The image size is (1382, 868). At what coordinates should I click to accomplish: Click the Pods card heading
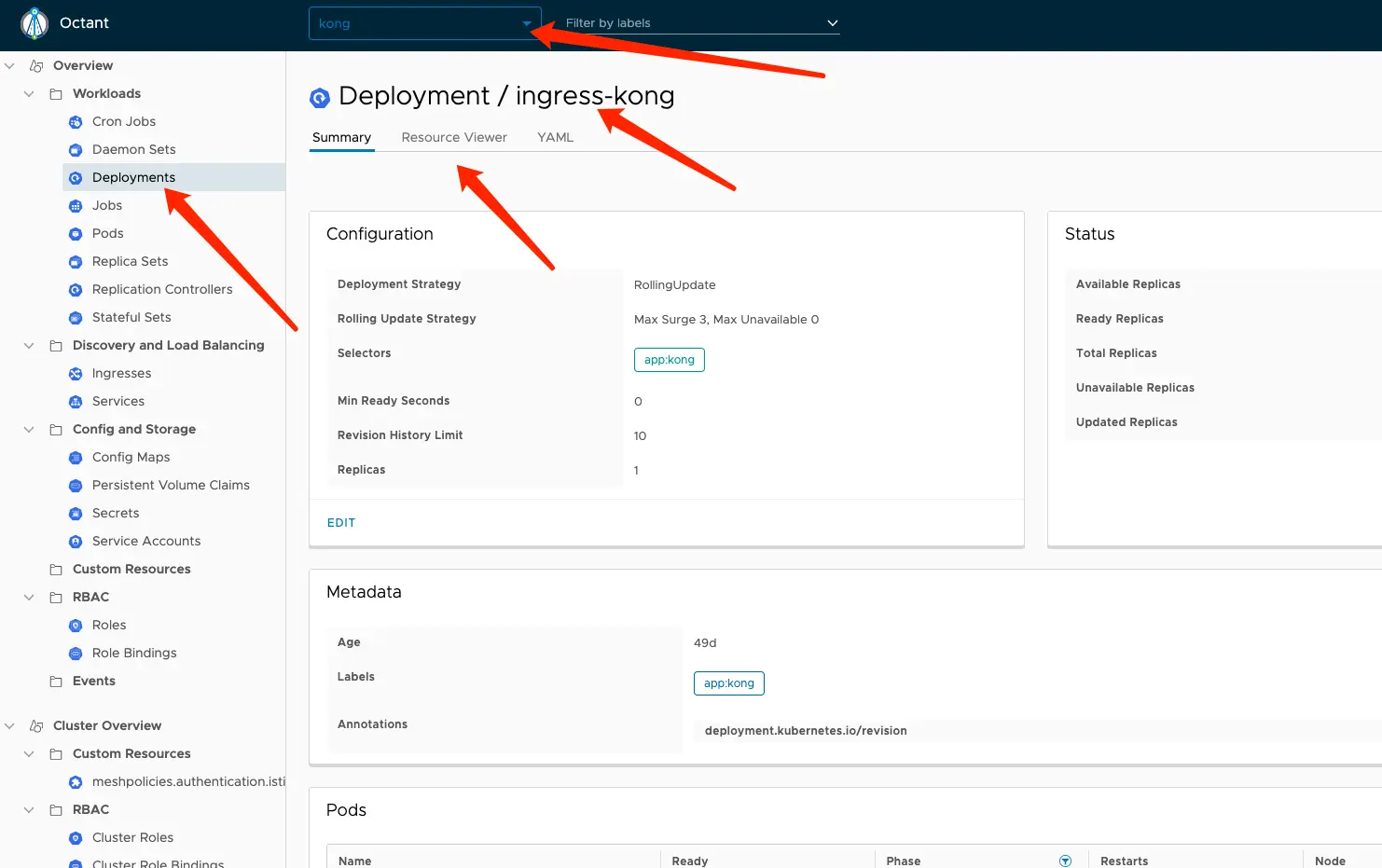(x=346, y=810)
